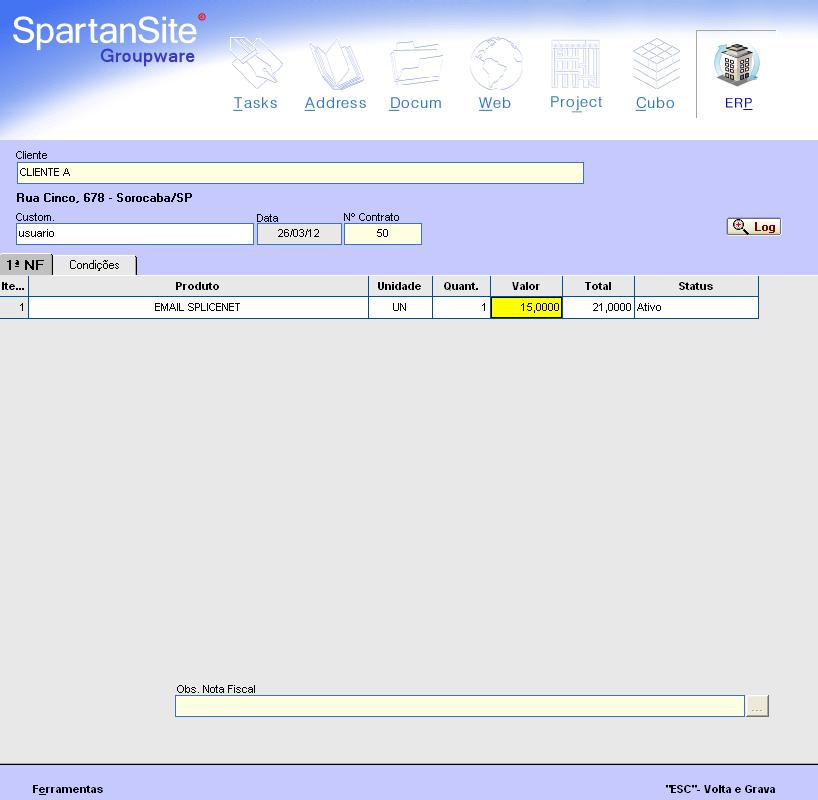This screenshot has width=818, height=800.
Task: Click the Total cell 21,0000
Action: [598, 307]
